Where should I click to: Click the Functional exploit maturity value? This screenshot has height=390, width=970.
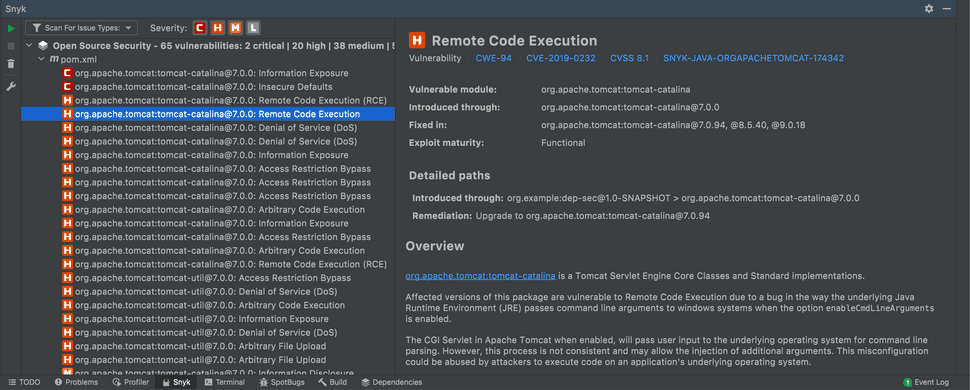[563, 142]
